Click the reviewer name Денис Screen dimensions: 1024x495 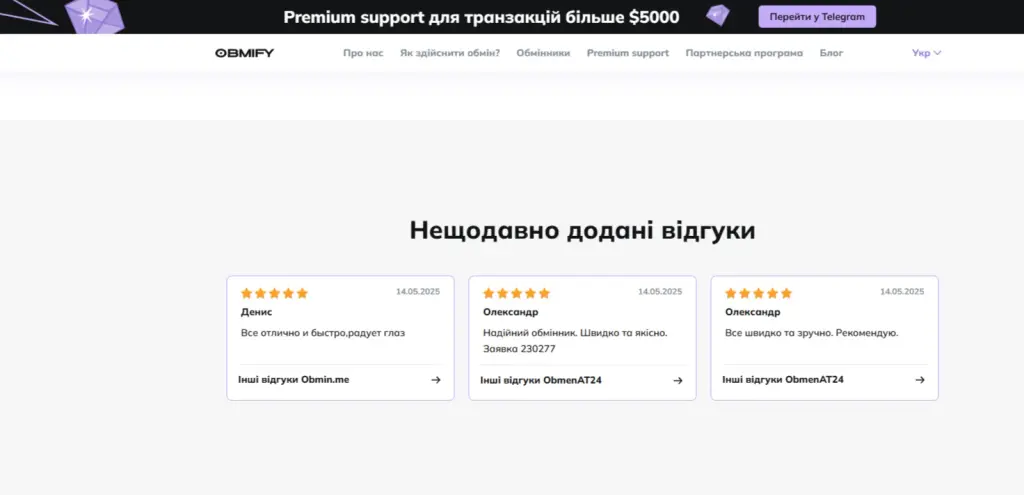pos(257,312)
